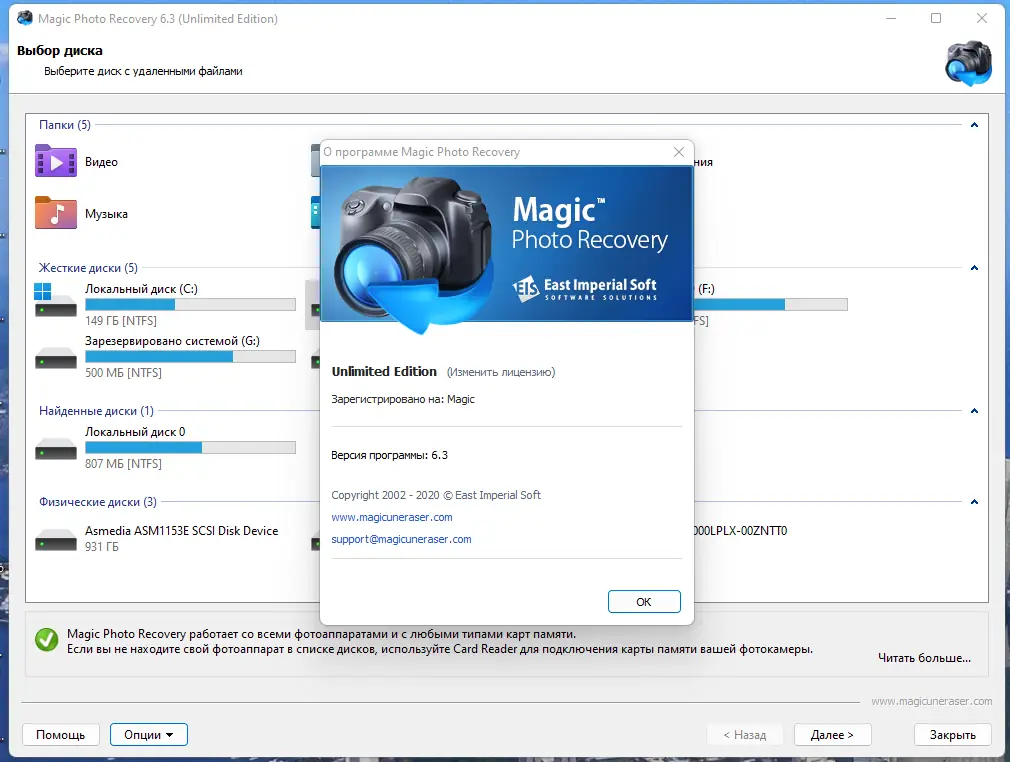Image resolution: width=1010 pixels, height=762 pixels.
Task: Collapse the Физические диски (3) section
Action: click(974, 502)
